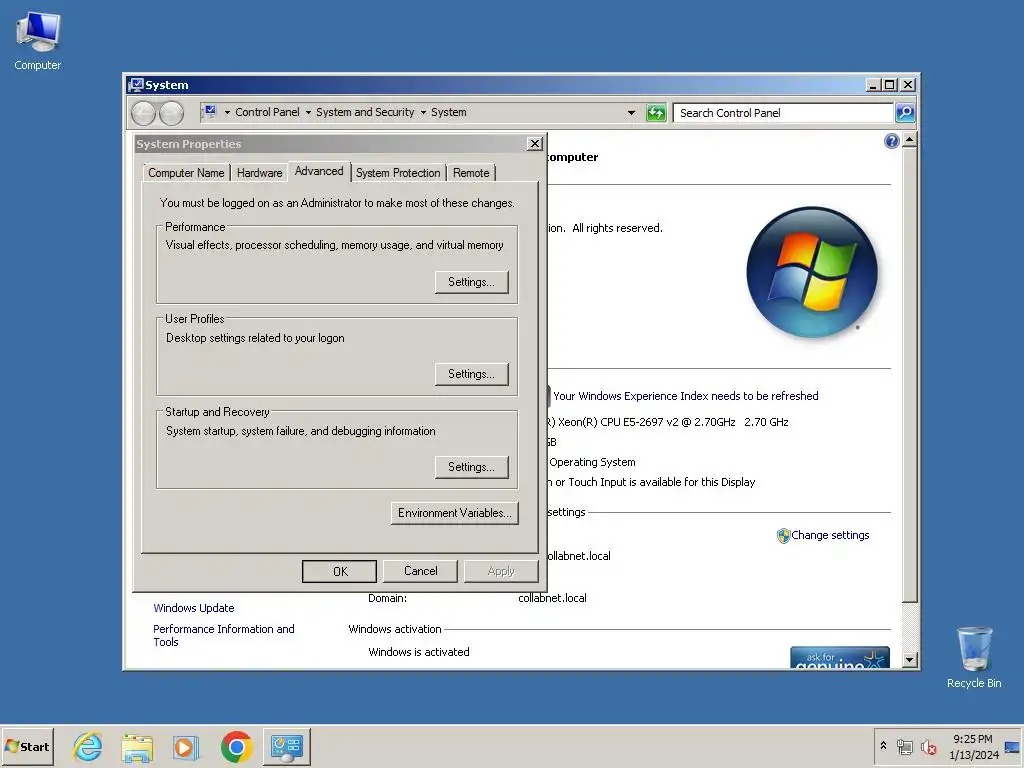The width and height of the screenshot is (1024, 768).
Task: Expand the arrow after Control Panel breadcrumb
Action: (x=308, y=112)
